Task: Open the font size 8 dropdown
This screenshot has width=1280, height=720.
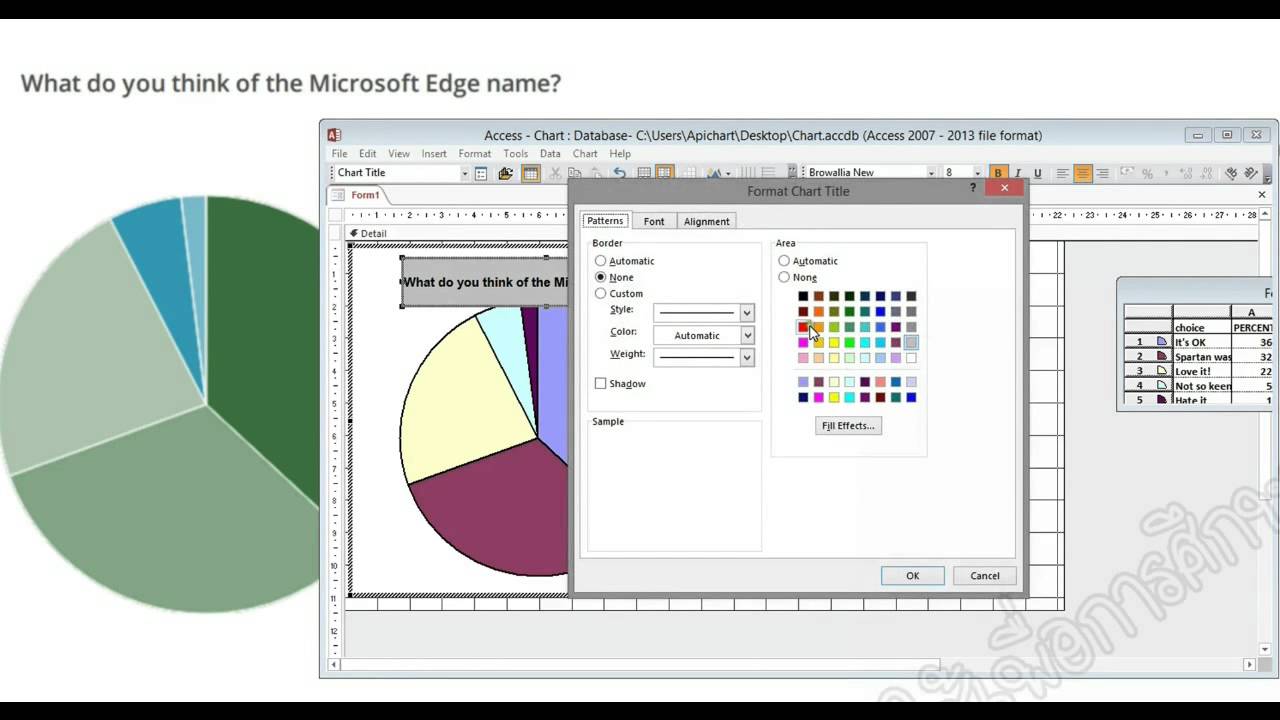Action: click(977, 173)
